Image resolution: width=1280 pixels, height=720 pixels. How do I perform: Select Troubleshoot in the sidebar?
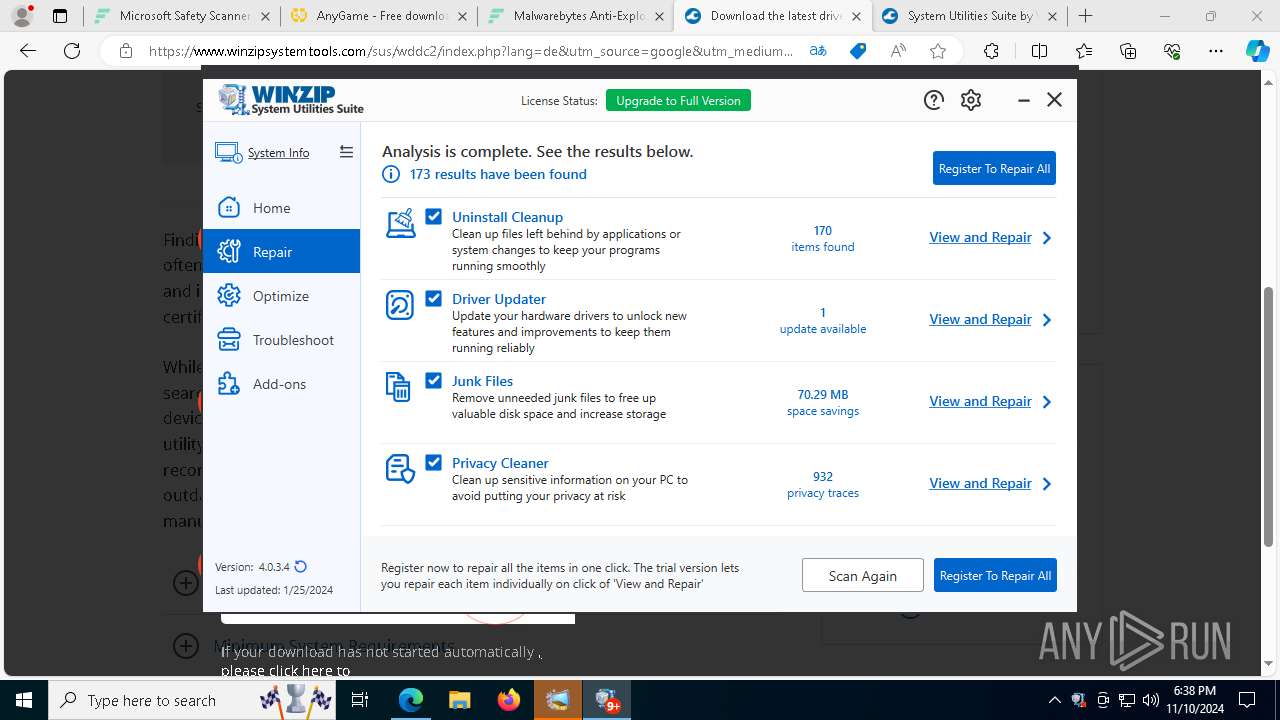point(281,340)
